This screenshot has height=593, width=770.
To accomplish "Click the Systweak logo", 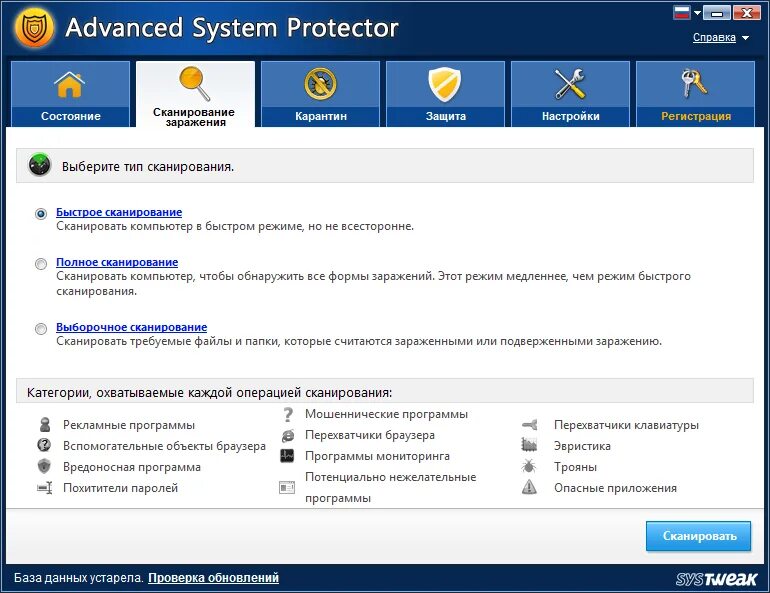I will click(x=716, y=578).
